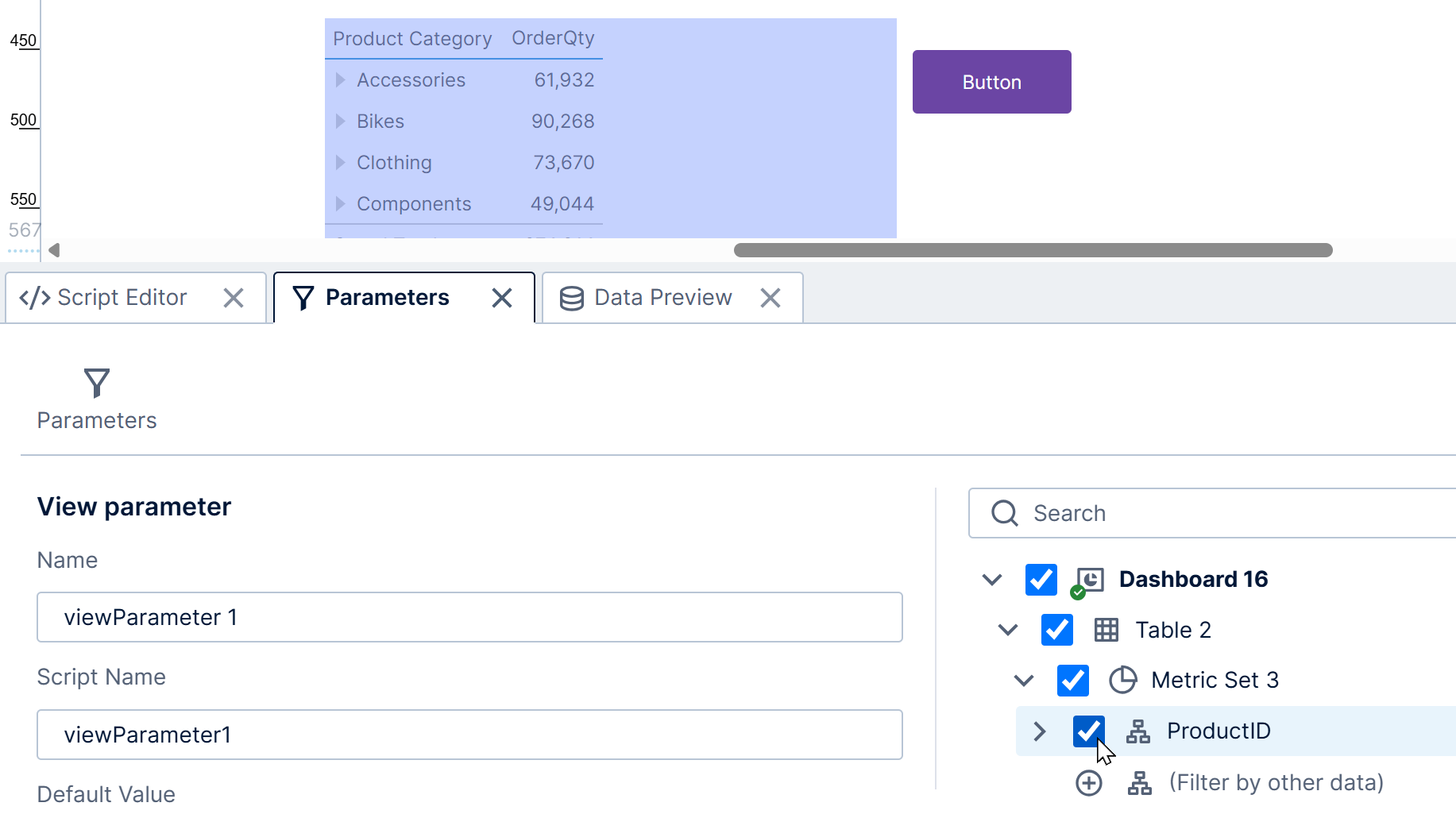Open the Data Preview tab
The image size is (1456, 818).
pos(662,298)
